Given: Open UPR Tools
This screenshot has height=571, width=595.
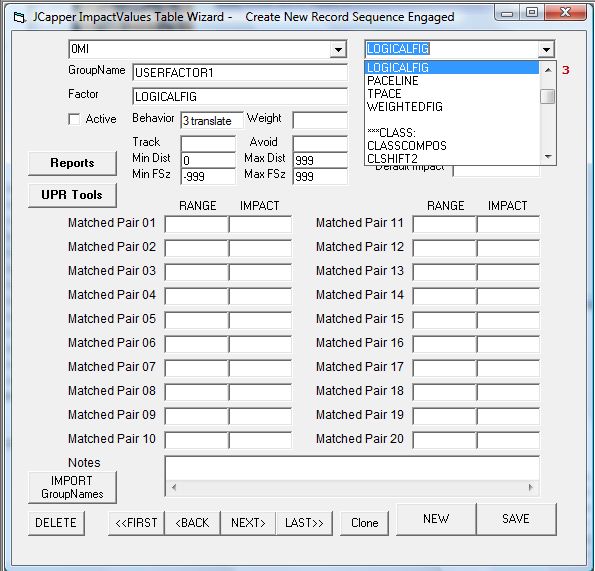Looking at the screenshot, I should 72,195.
